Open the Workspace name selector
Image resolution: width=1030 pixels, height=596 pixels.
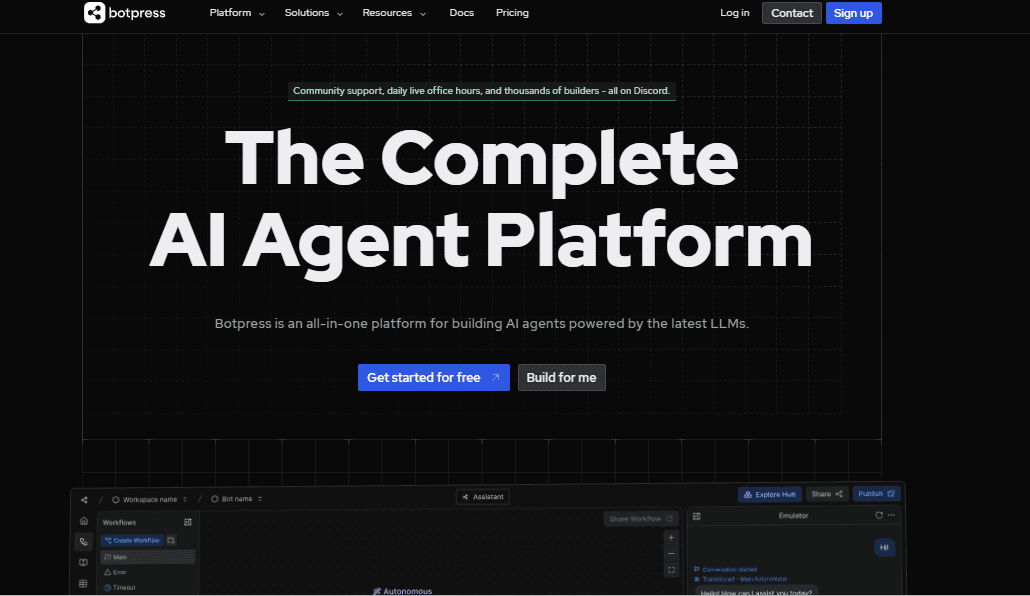tap(150, 499)
